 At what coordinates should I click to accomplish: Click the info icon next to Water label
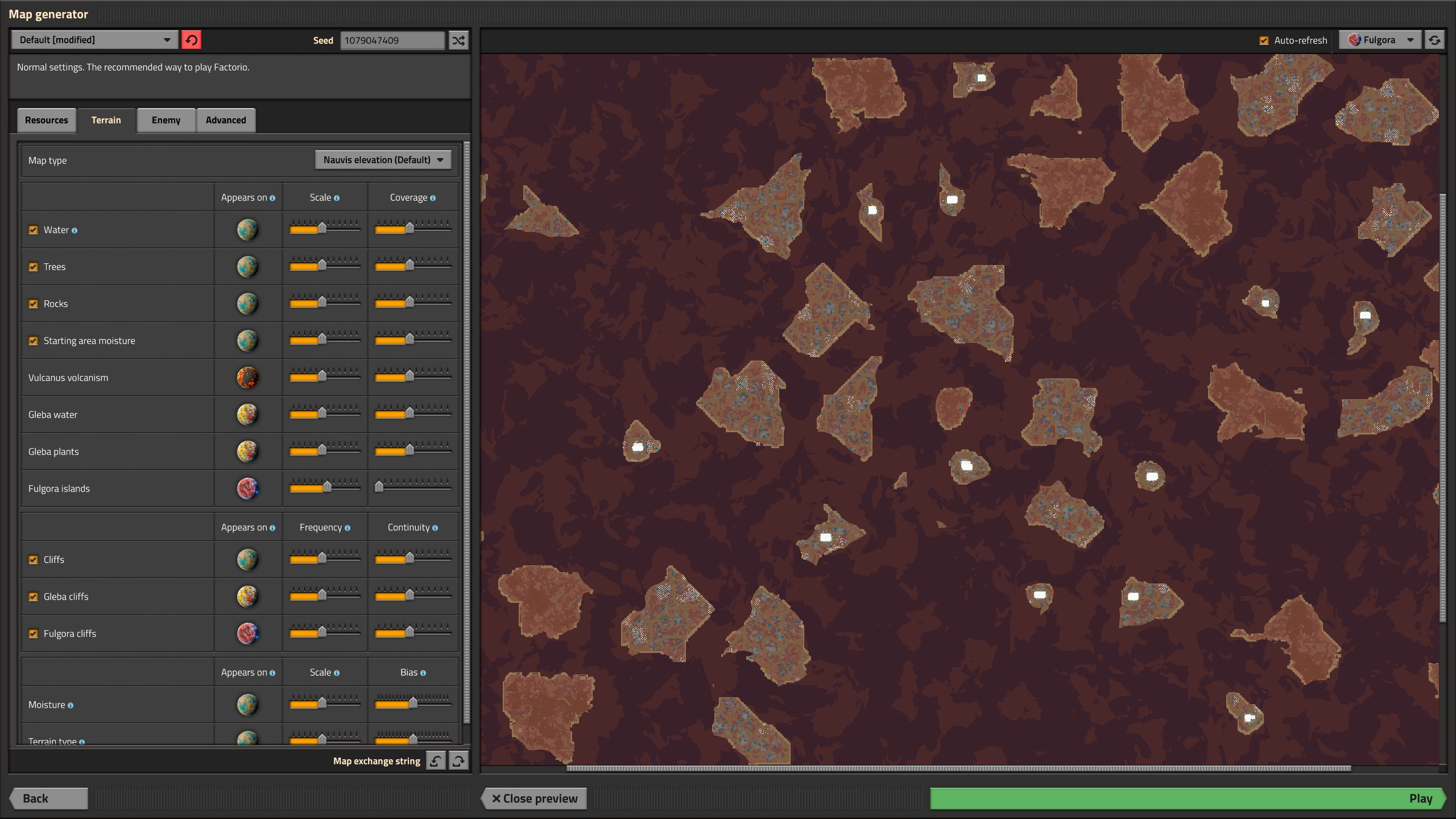(75, 230)
